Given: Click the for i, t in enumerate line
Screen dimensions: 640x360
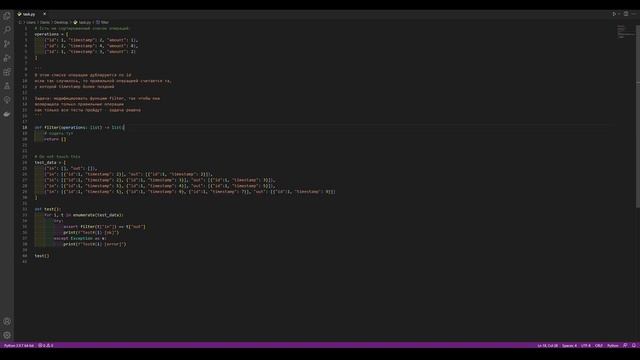Looking at the screenshot, I should 83,215.
